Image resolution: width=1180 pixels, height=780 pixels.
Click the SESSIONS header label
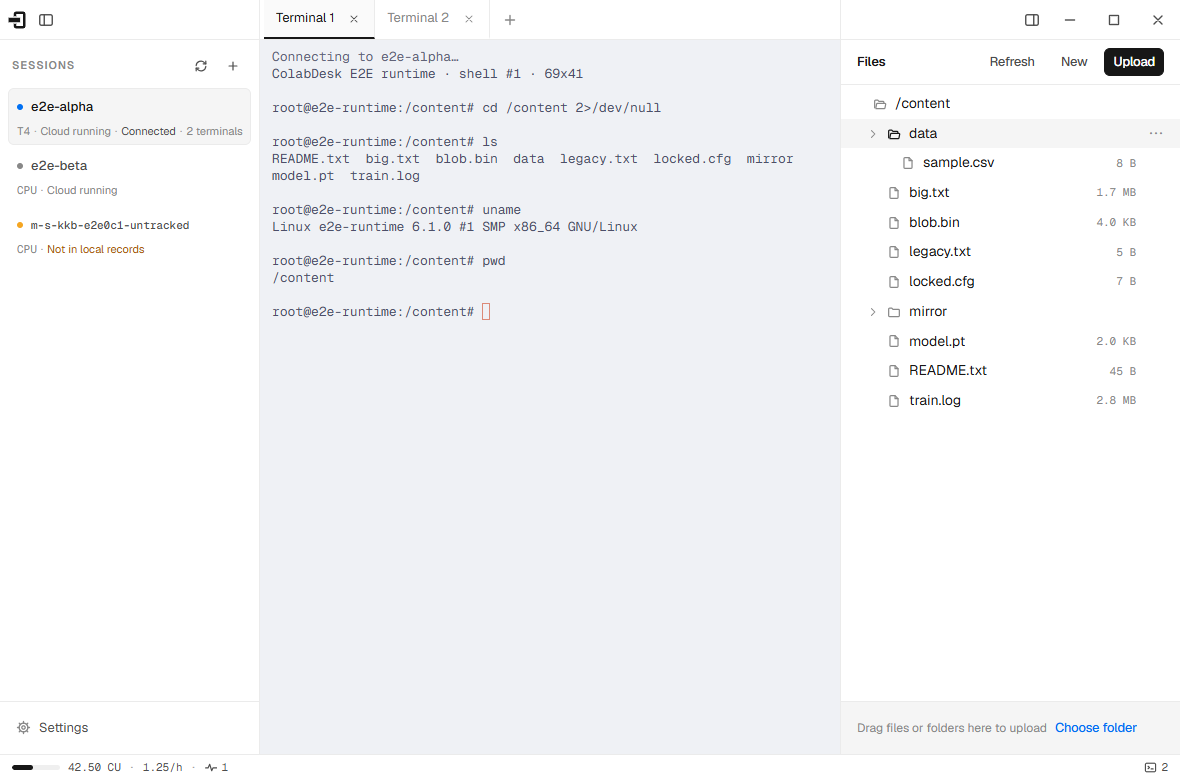coord(43,66)
